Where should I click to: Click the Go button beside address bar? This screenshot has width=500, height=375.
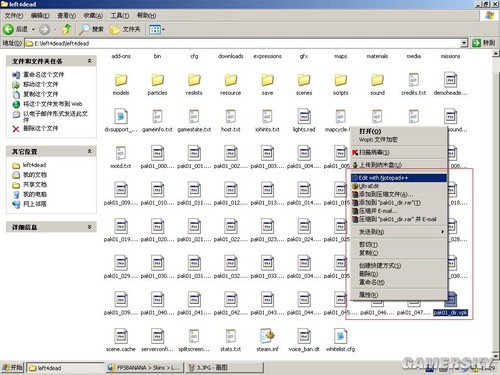484,43
